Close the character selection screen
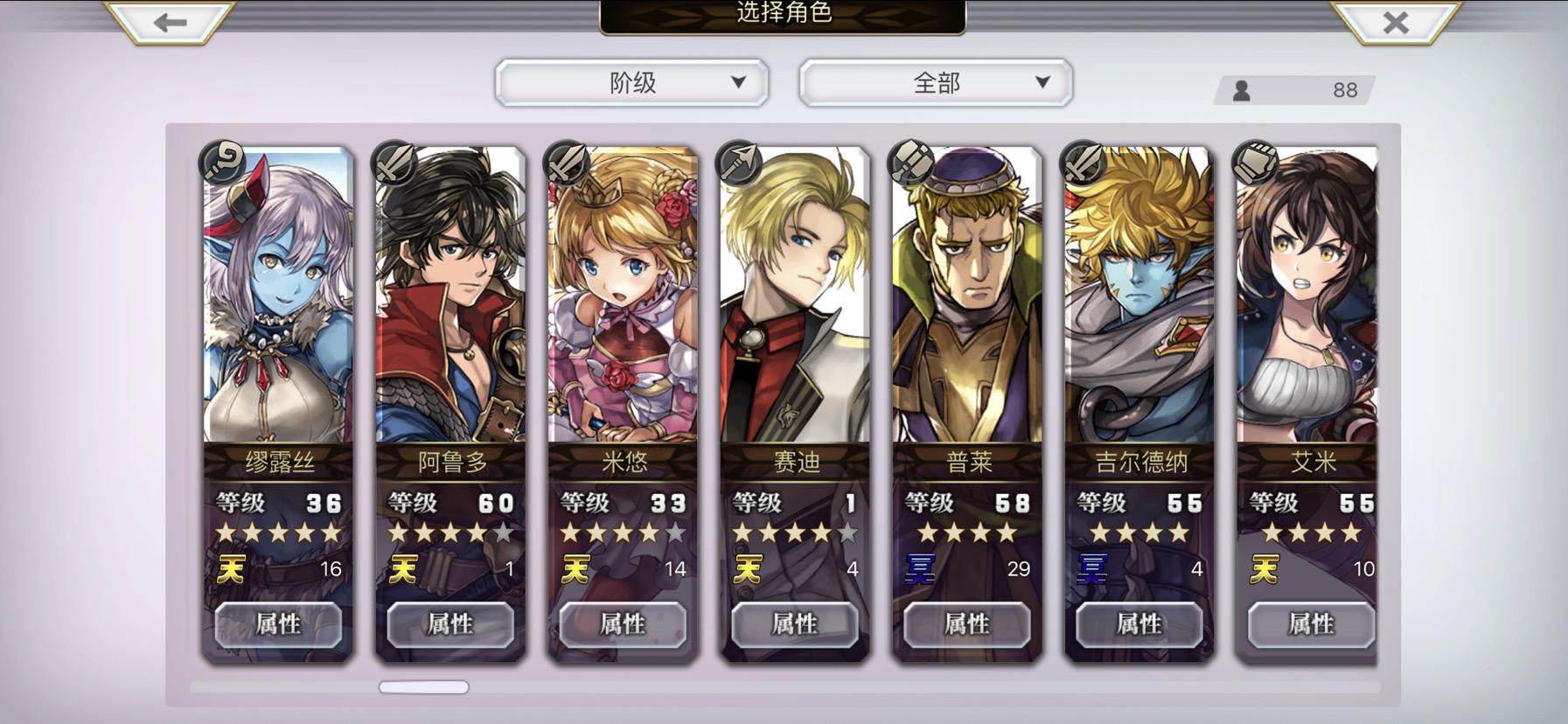 (x=1396, y=22)
